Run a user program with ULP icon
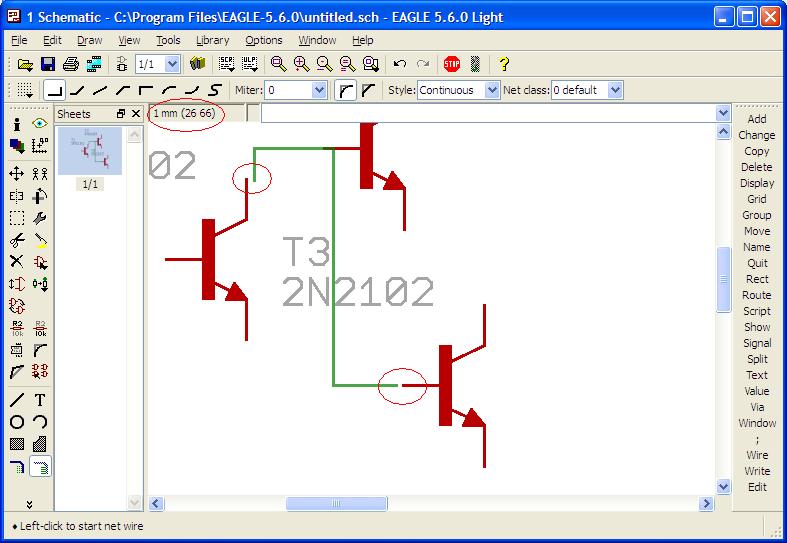 tap(250, 64)
